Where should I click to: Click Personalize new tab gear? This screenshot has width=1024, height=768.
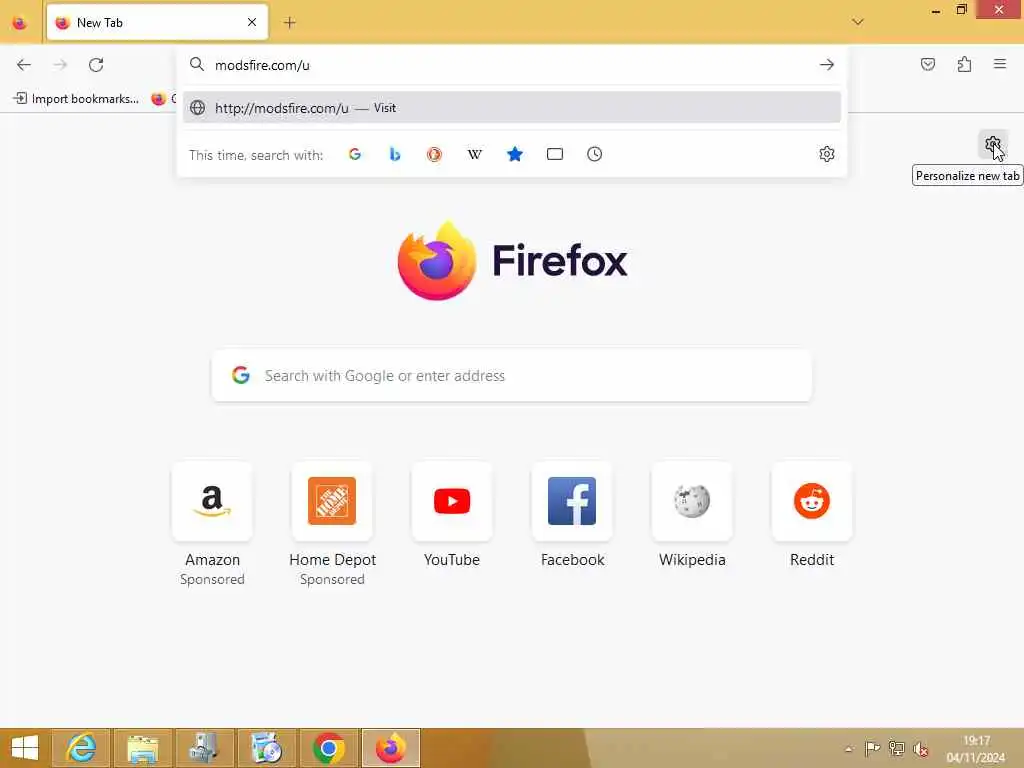tap(993, 144)
